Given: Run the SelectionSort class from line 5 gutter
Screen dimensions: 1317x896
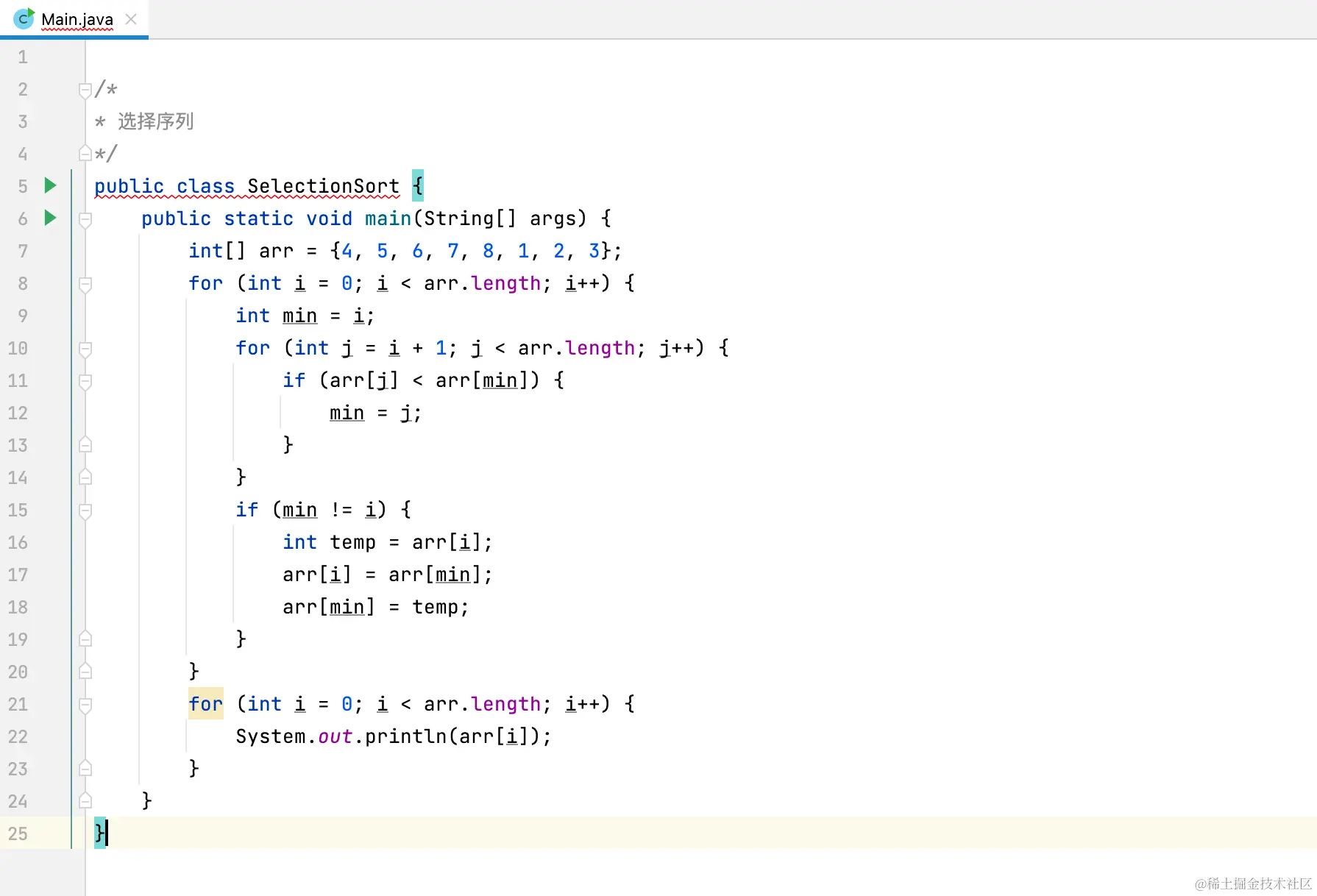Looking at the screenshot, I should tap(50, 185).
